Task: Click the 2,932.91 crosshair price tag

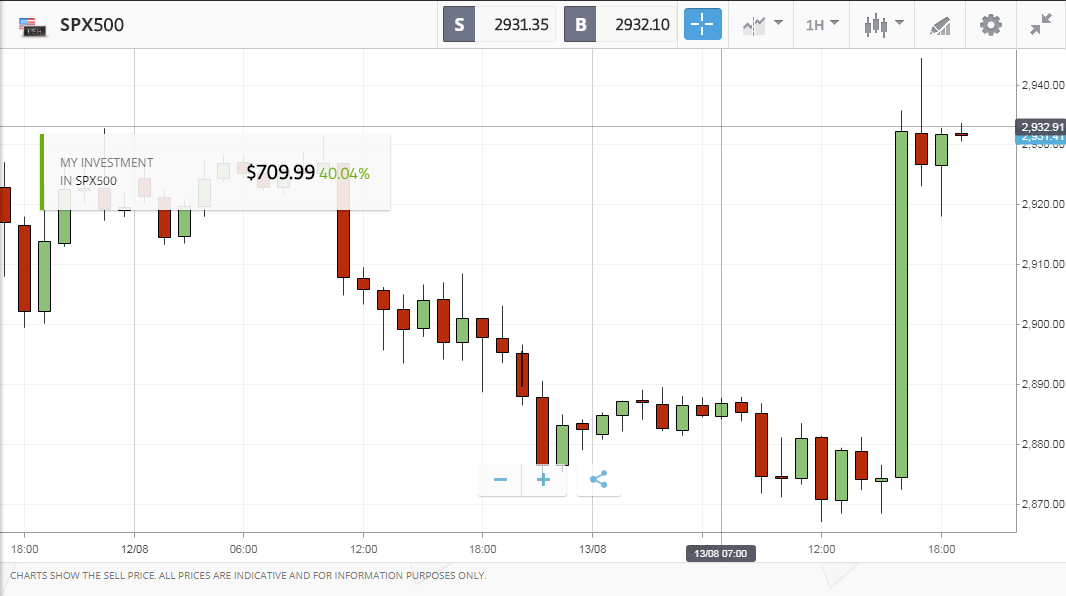Action: (1041, 127)
